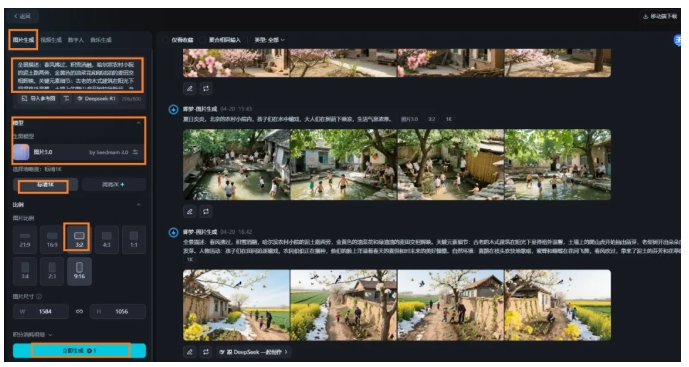Click the 3:2 tag in the 15:43 entry
This screenshot has height=367, width=689.
pos(432,119)
